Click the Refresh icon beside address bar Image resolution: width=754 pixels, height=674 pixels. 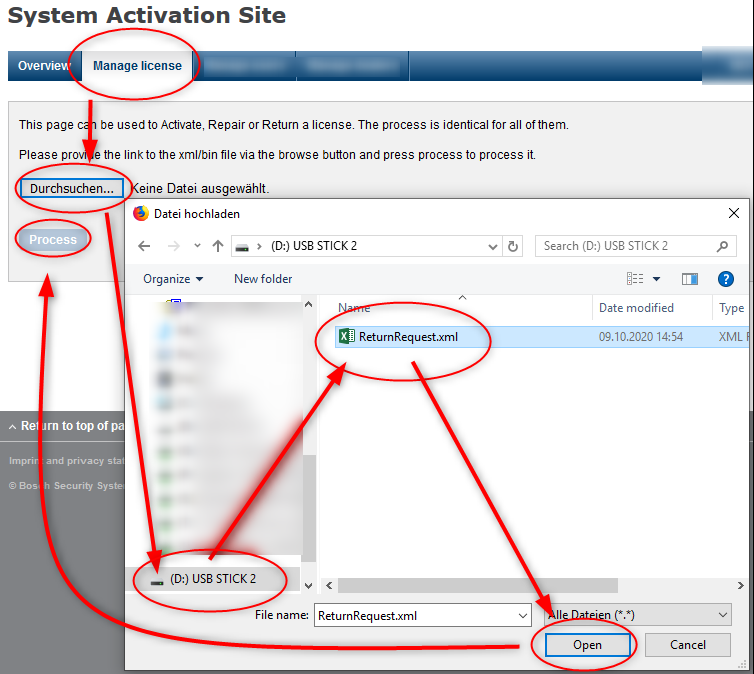(513, 246)
